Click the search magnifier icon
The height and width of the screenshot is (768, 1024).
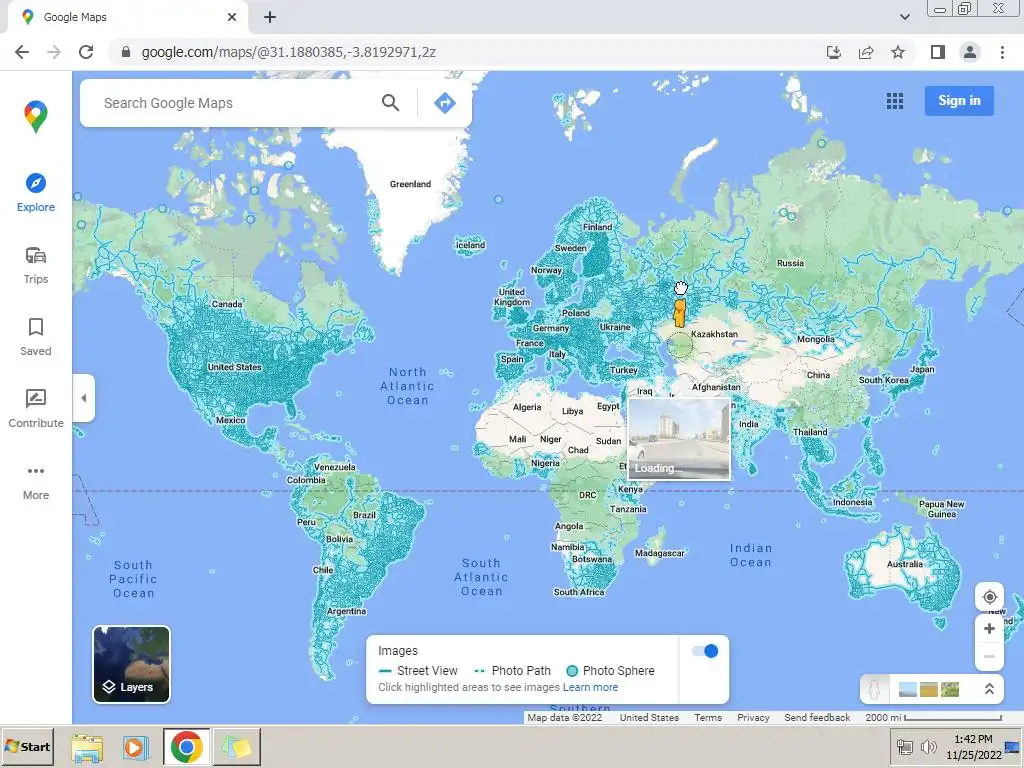[391, 103]
